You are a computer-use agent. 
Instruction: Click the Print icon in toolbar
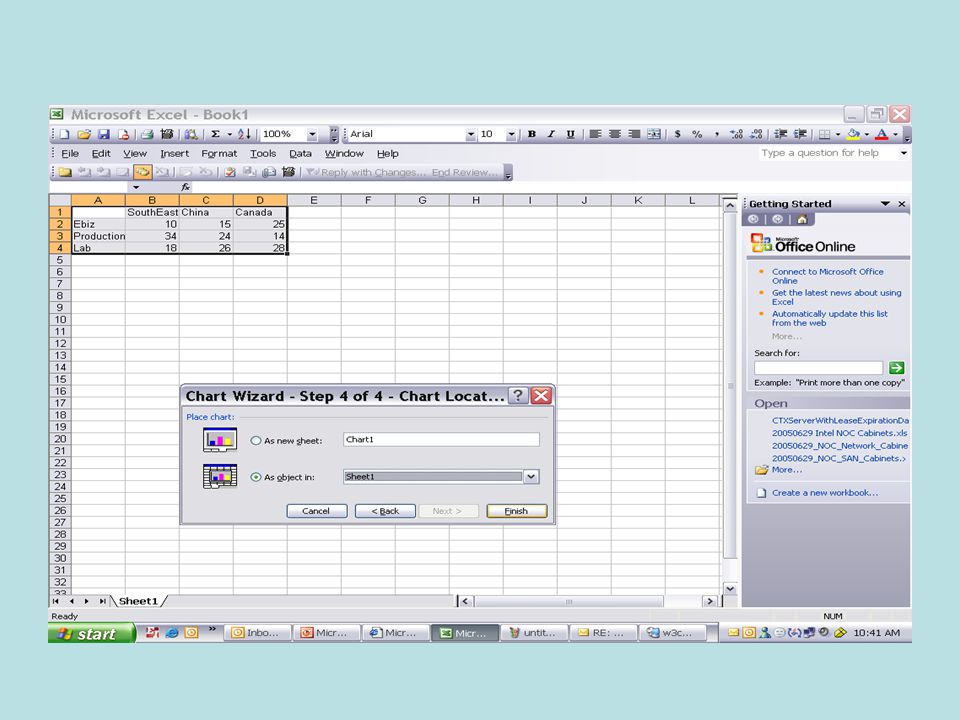(147, 134)
